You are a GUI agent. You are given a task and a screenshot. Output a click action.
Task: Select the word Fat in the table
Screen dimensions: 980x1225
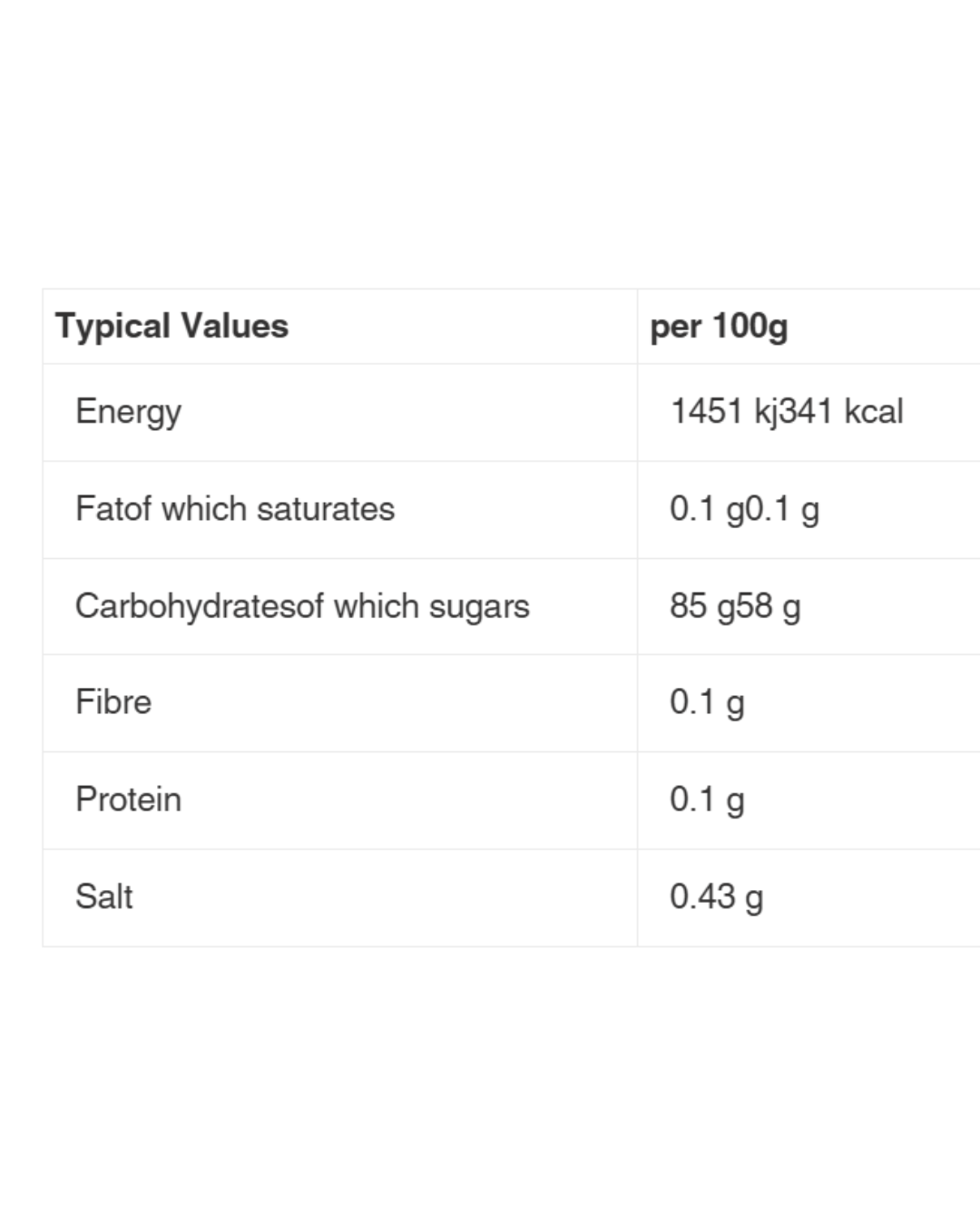click(94, 509)
